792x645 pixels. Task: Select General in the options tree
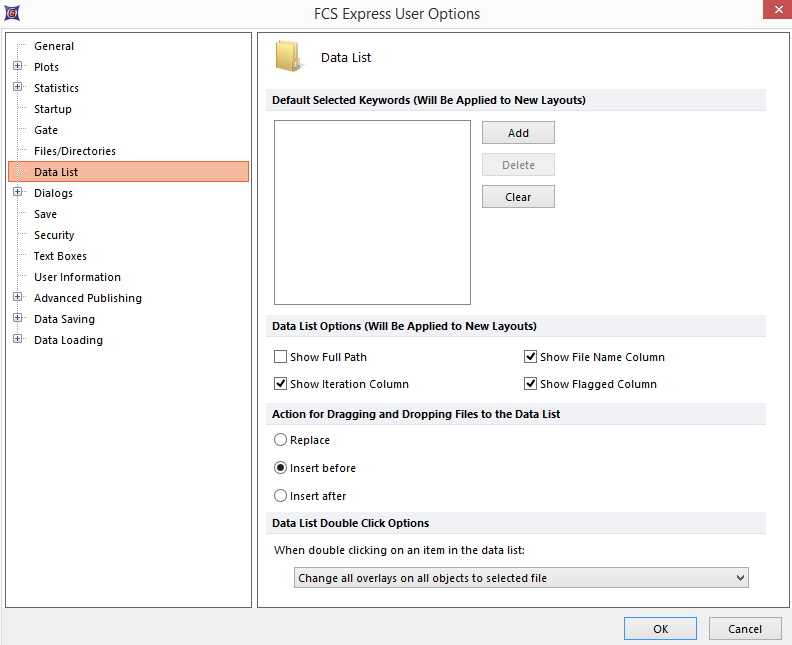click(x=54, y=46)
